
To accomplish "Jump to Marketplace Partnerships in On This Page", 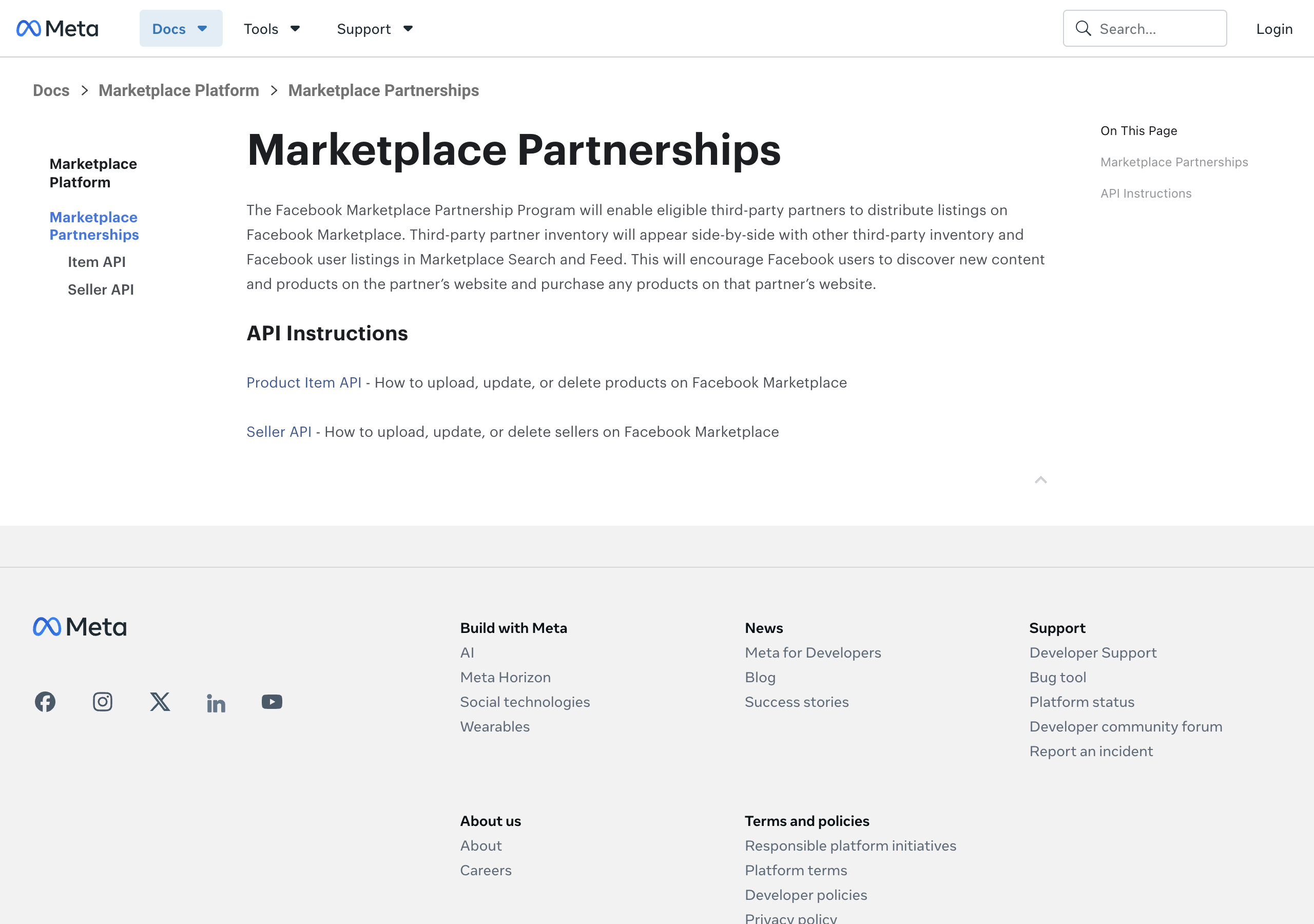I will click(x=1174, y=162).
